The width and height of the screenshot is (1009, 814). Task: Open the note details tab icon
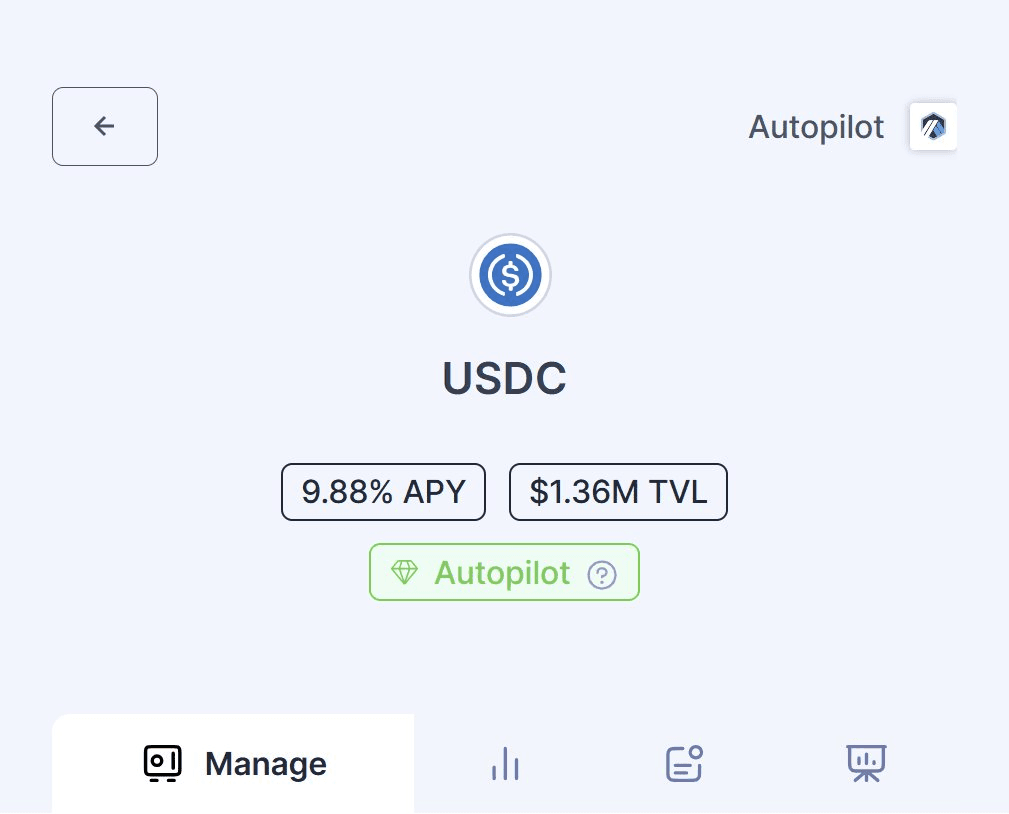coord(685,764)
